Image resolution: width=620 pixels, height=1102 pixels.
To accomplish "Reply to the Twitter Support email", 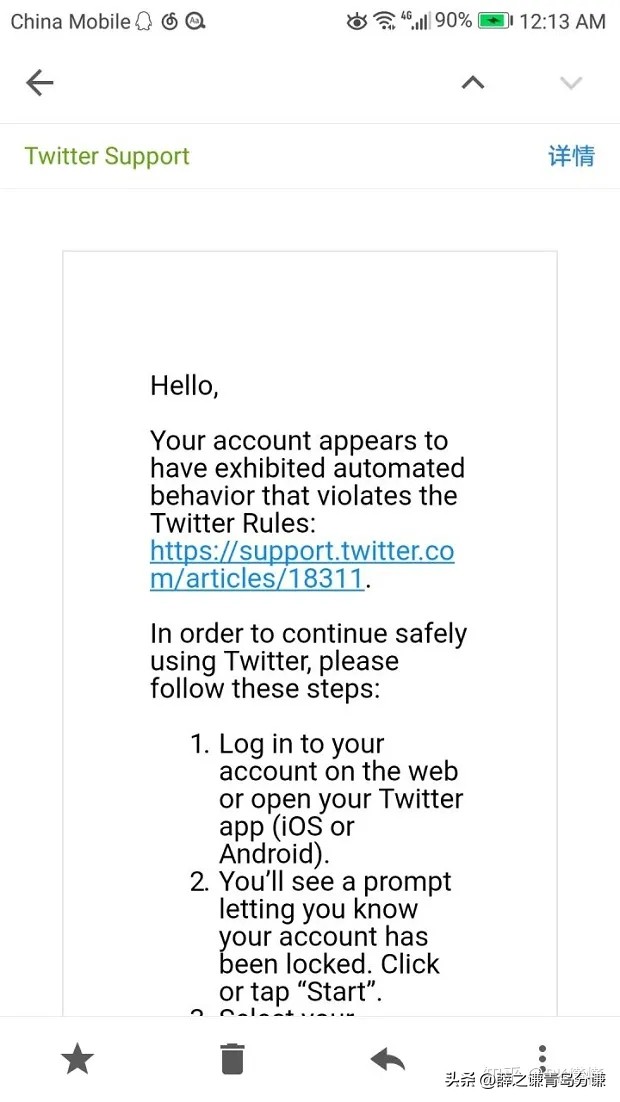I will click(387, 1057).
